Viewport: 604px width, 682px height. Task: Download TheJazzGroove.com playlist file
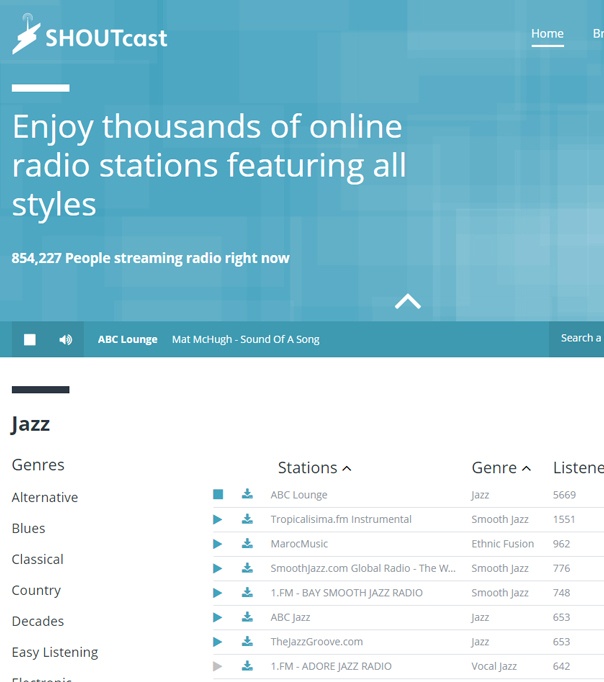click(x=247, y=641)
